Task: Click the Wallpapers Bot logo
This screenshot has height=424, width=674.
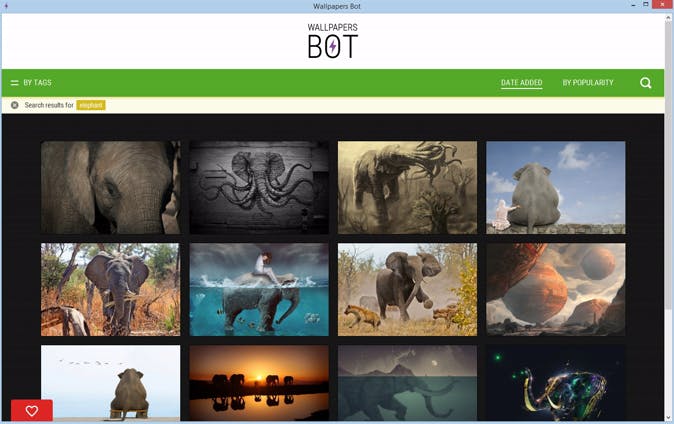Action: [x=333, y=41]
